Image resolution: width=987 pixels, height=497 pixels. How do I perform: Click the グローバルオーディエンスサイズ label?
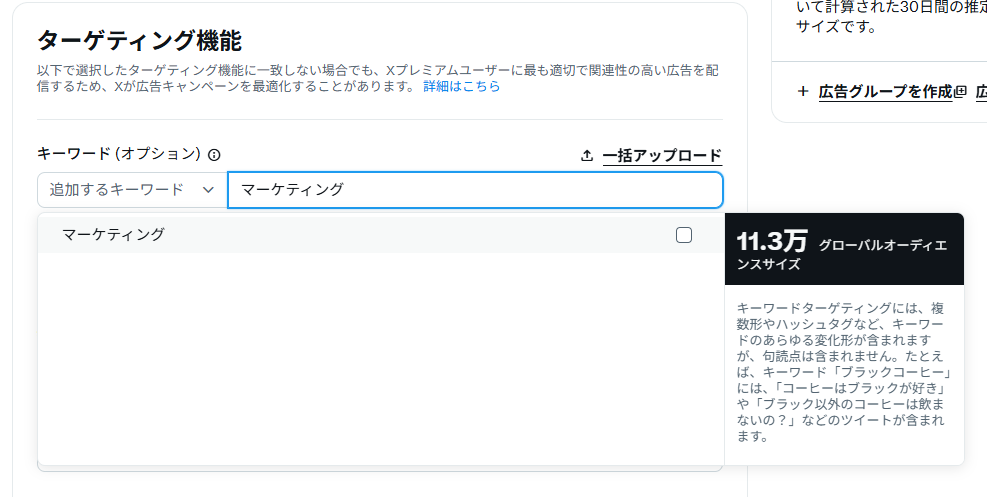coord(842,254)
